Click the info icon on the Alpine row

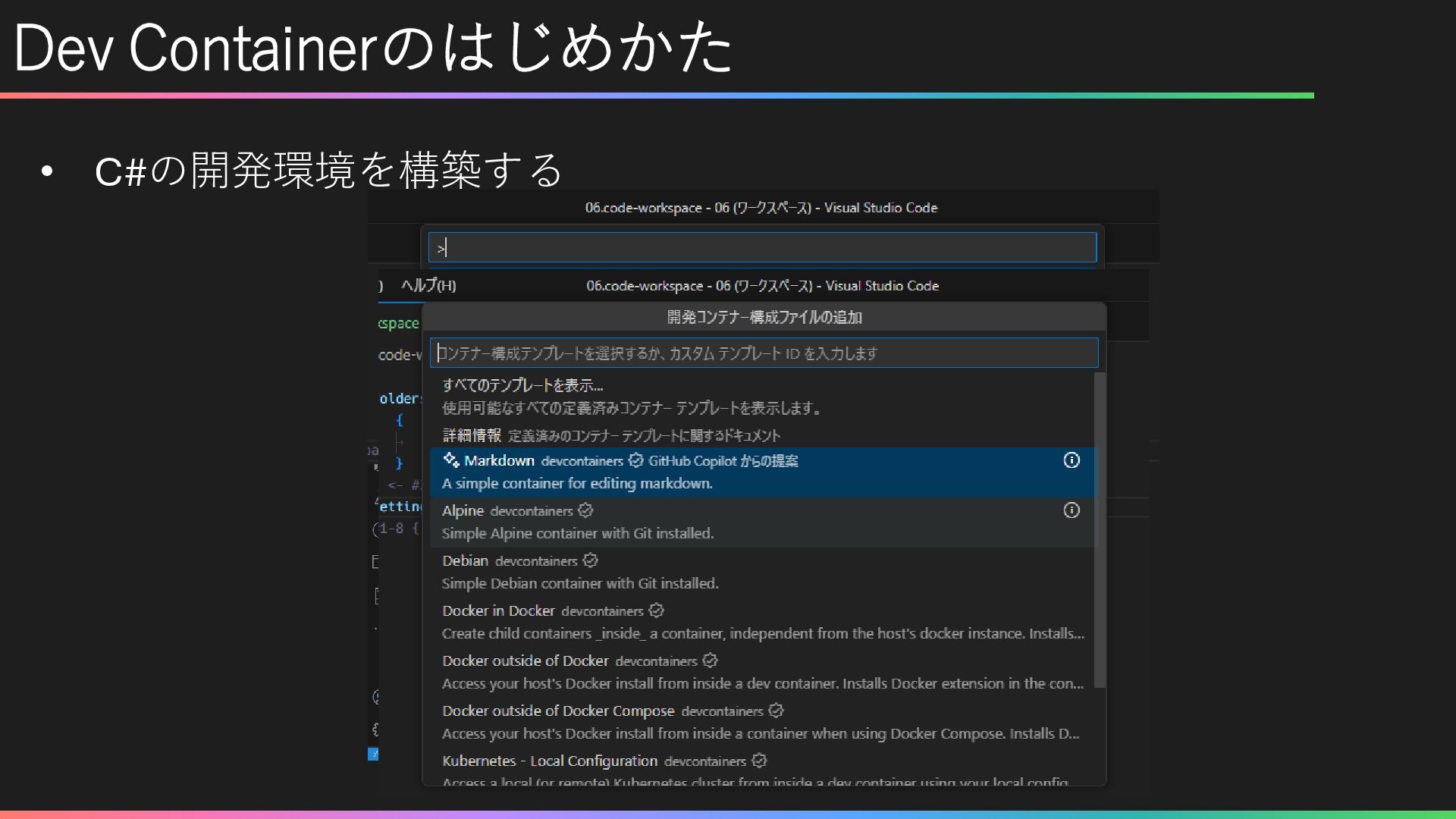tap(1072, 510)
